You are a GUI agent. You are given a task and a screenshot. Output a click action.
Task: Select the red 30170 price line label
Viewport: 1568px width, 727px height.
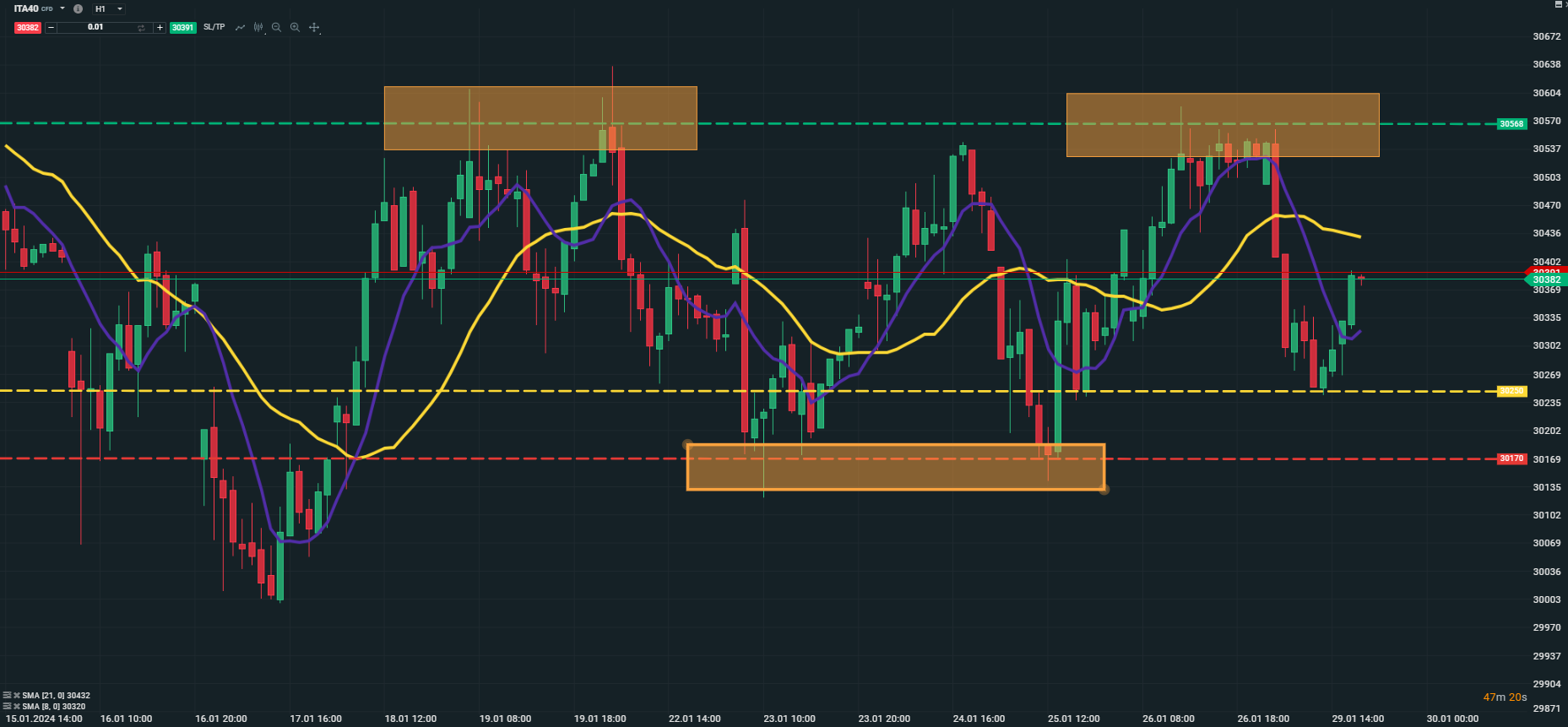[x=1511, y=458]
